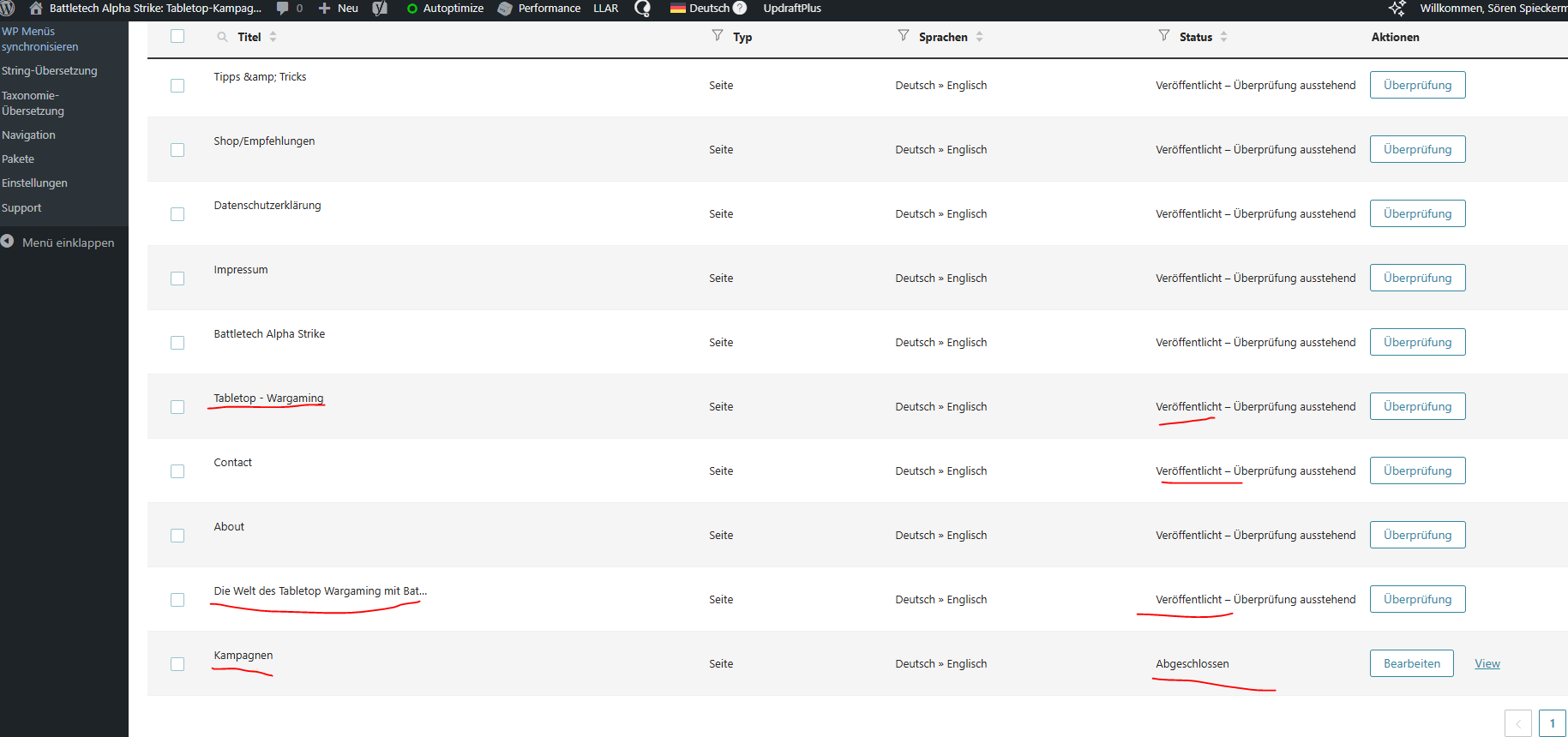Toggle the select-all checkbox in header
This screenshot has width=1568, height=737.
[177, 36]
